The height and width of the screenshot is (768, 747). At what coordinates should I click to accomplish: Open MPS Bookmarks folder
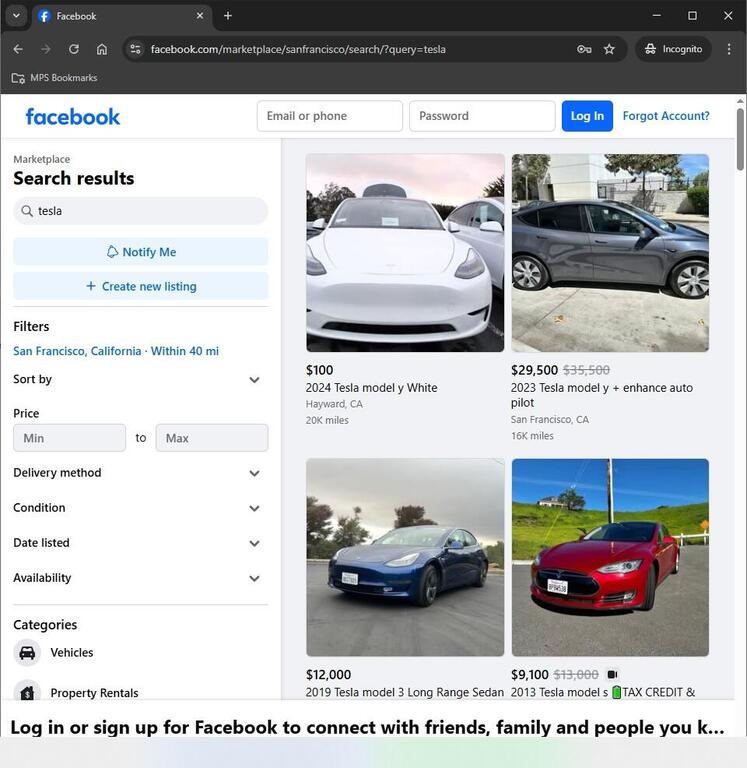pyautogui.click(x=54, y=78)
